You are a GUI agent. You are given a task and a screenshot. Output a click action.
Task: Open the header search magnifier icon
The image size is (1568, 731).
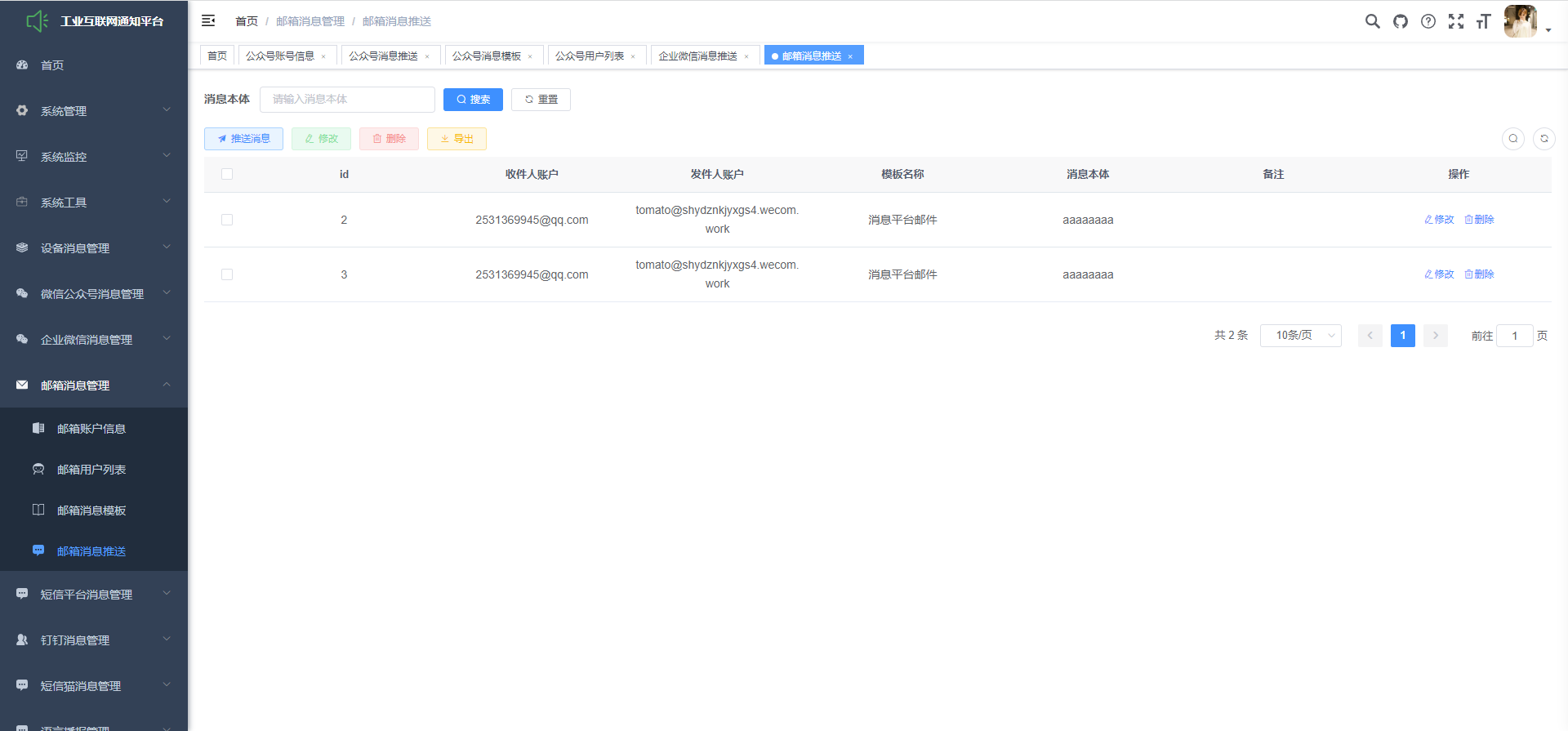click(x=1373, y=21)
